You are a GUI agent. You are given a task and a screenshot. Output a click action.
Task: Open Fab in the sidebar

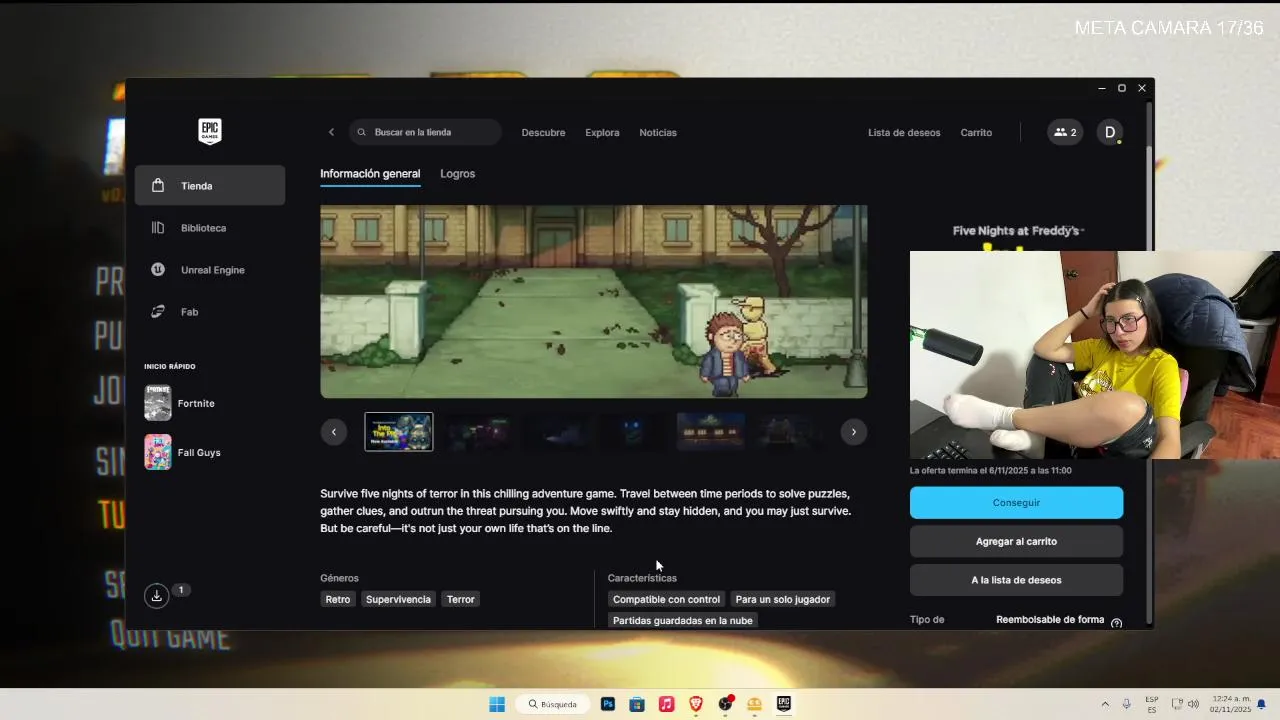tap(210, 312)
